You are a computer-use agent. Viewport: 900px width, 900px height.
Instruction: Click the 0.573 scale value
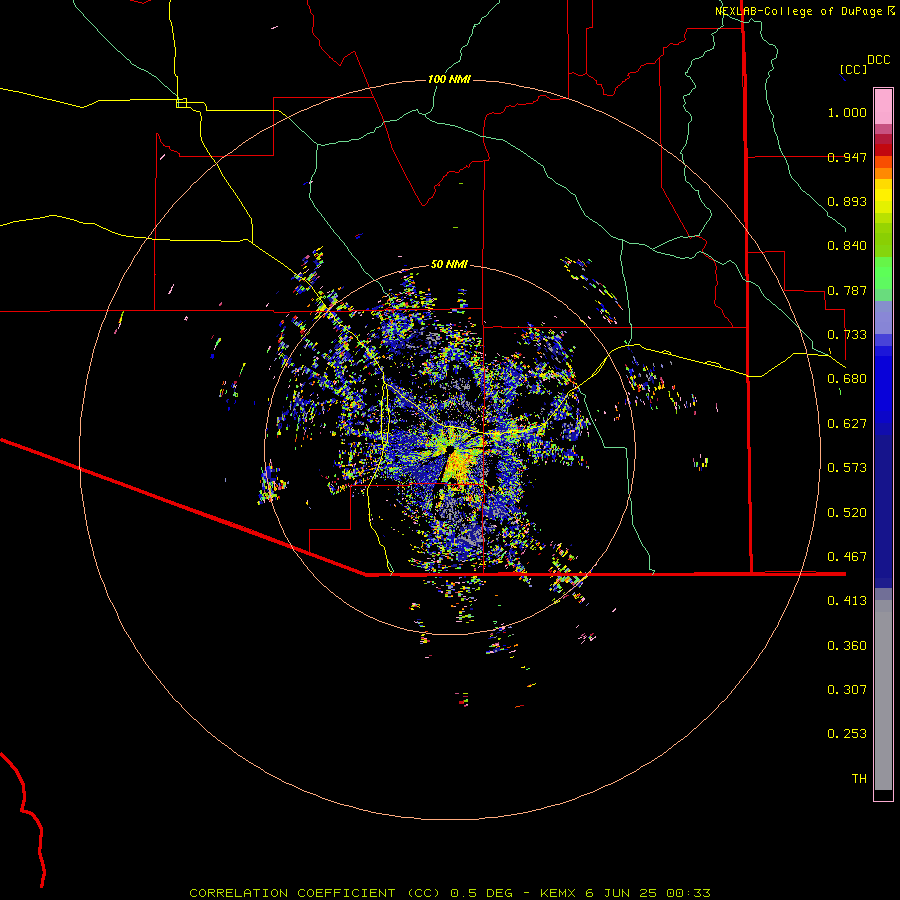coord(847,468)
